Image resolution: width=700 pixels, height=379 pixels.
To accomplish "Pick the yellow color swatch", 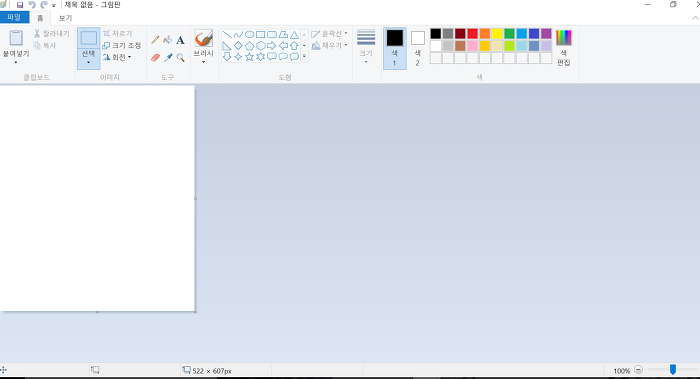I will coord(497,33).
